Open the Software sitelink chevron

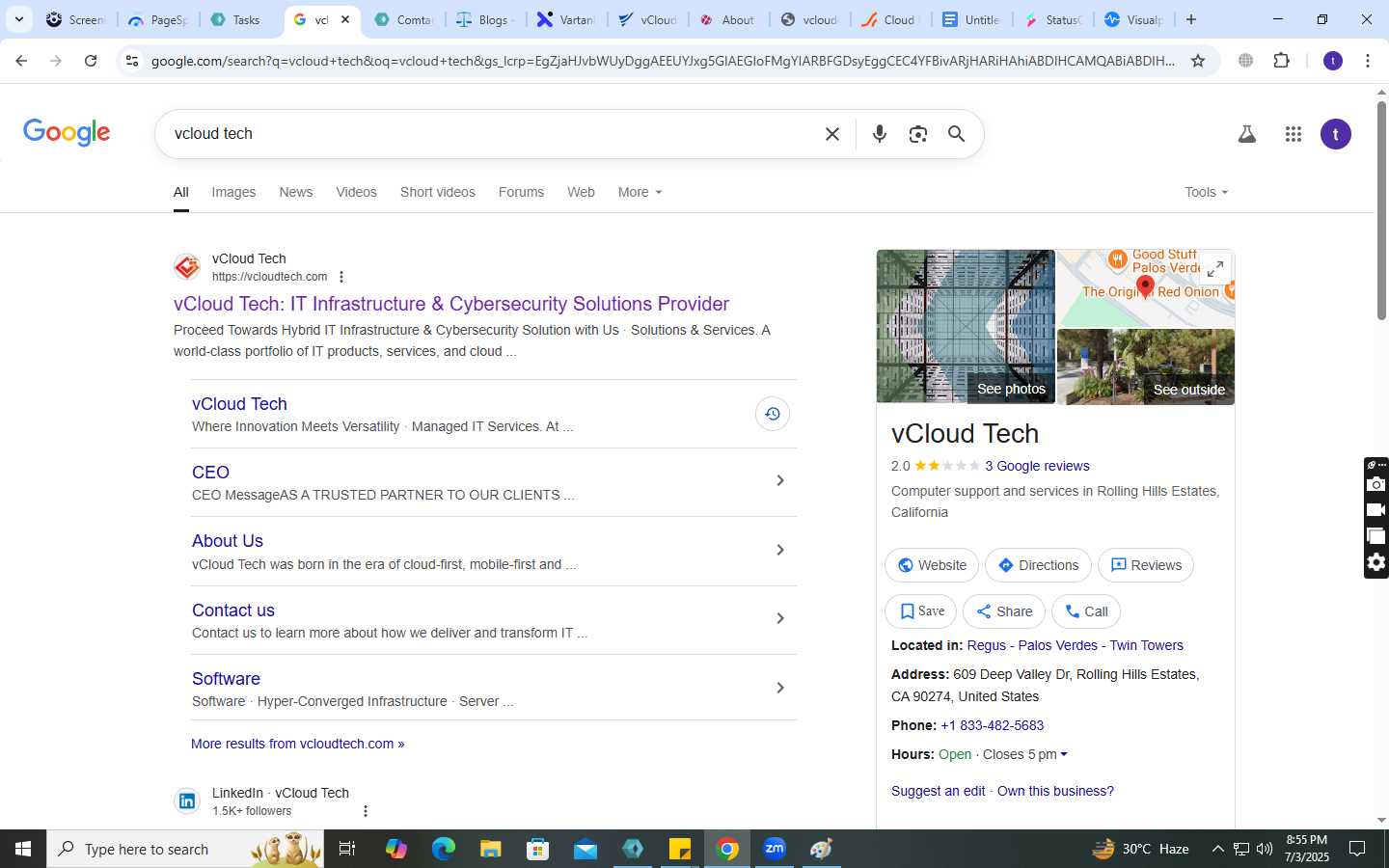780,688
